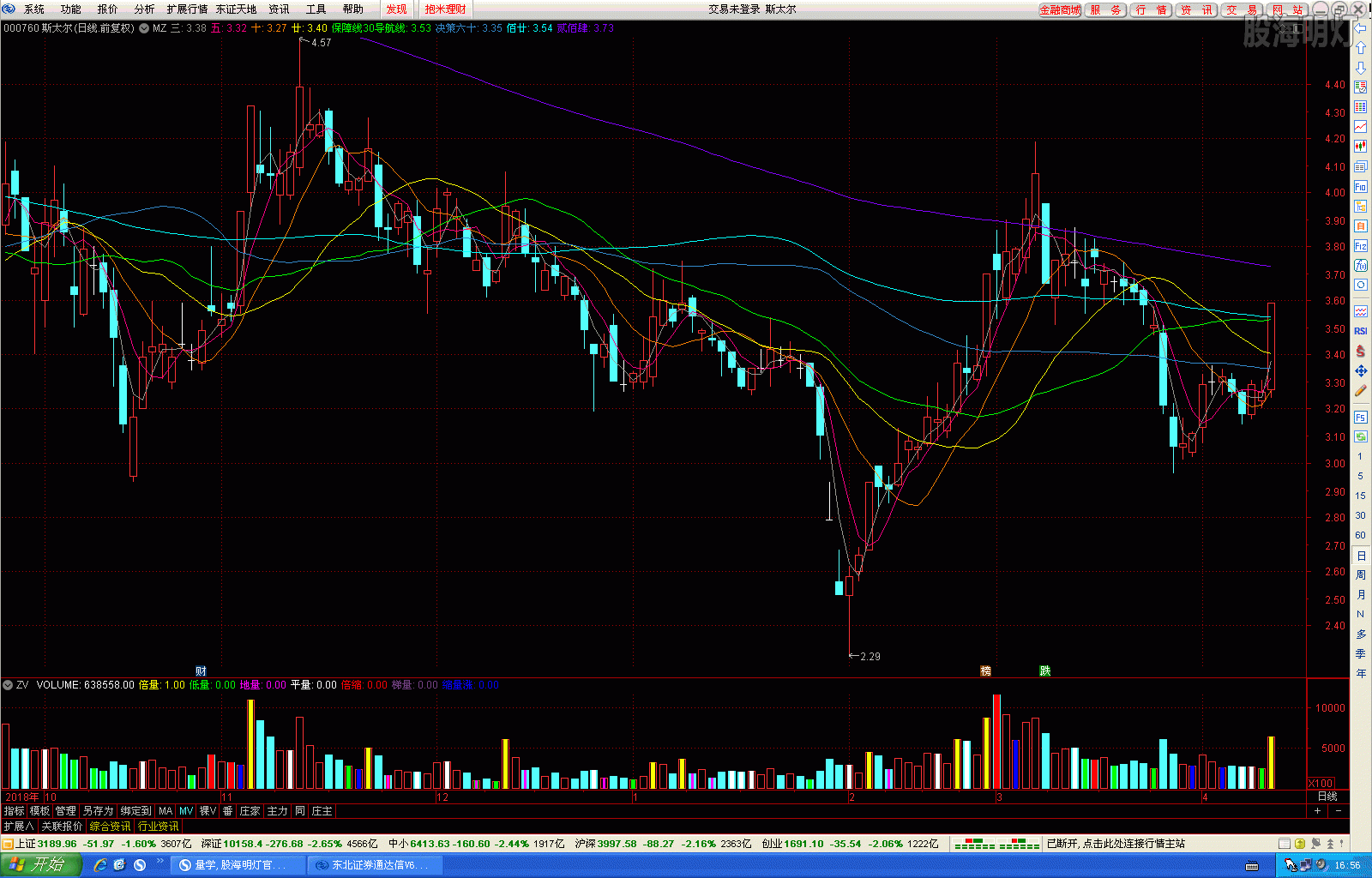Select the 年 yearly period
Screen dimensions: 1372x878
pyautogui.click(x=1361, y=674)
